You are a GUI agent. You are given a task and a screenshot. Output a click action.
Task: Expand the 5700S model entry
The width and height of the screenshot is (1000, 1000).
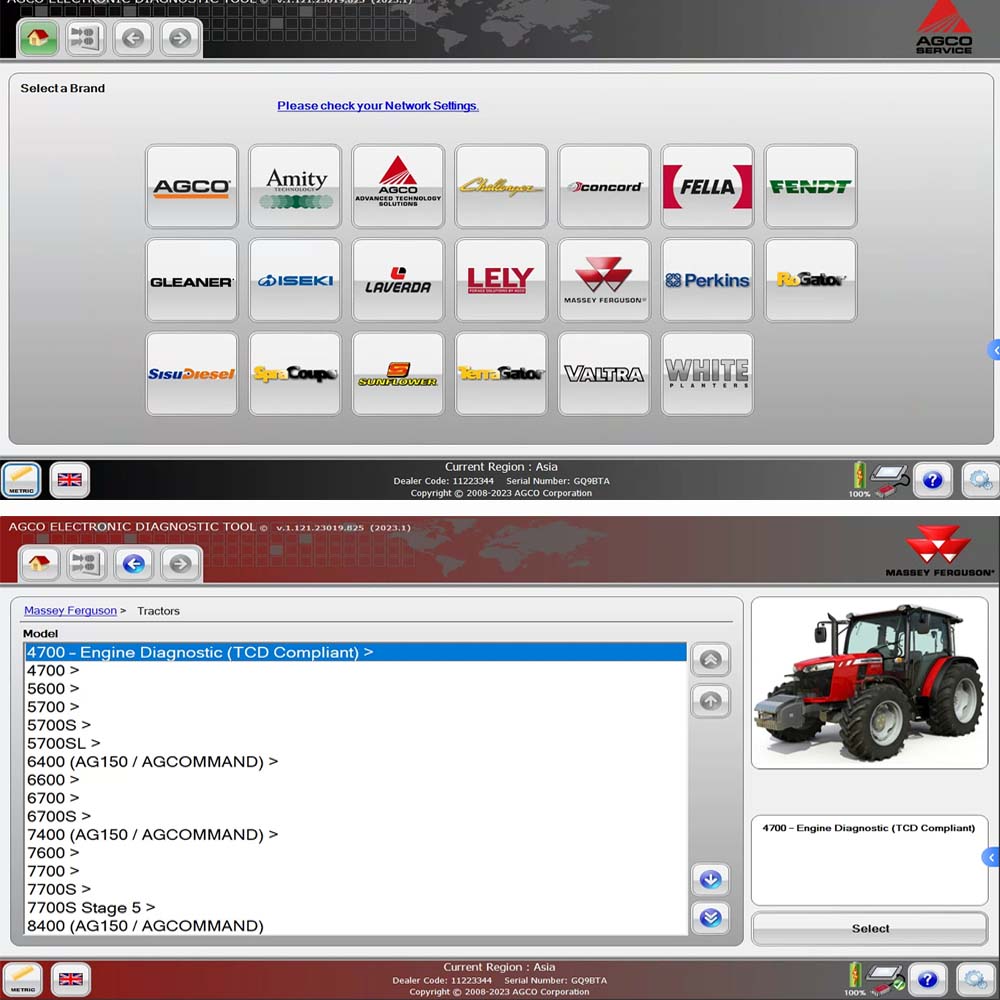[x=59, y=725]
